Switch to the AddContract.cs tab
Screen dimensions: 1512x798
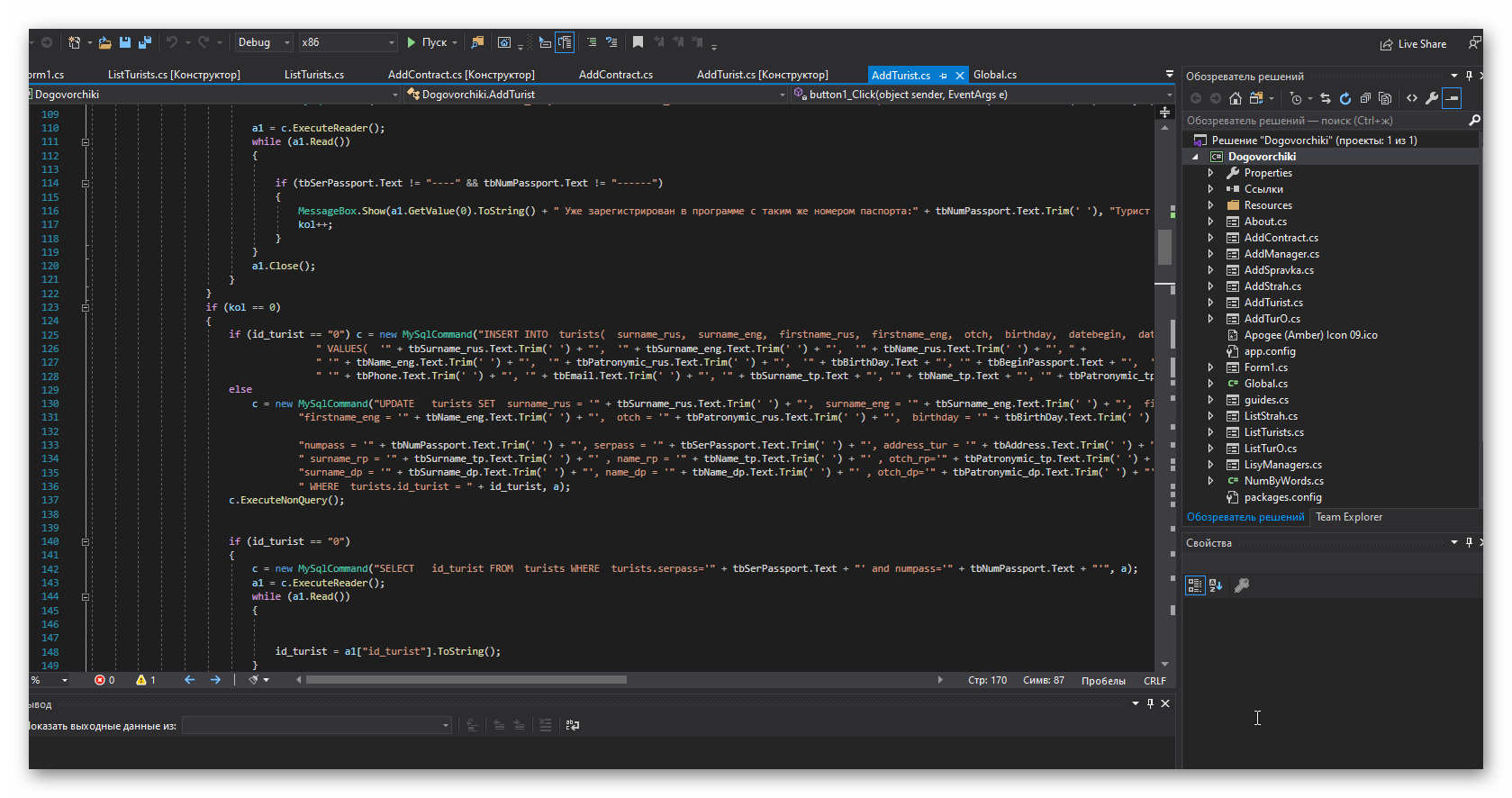(x=616, y=75)
